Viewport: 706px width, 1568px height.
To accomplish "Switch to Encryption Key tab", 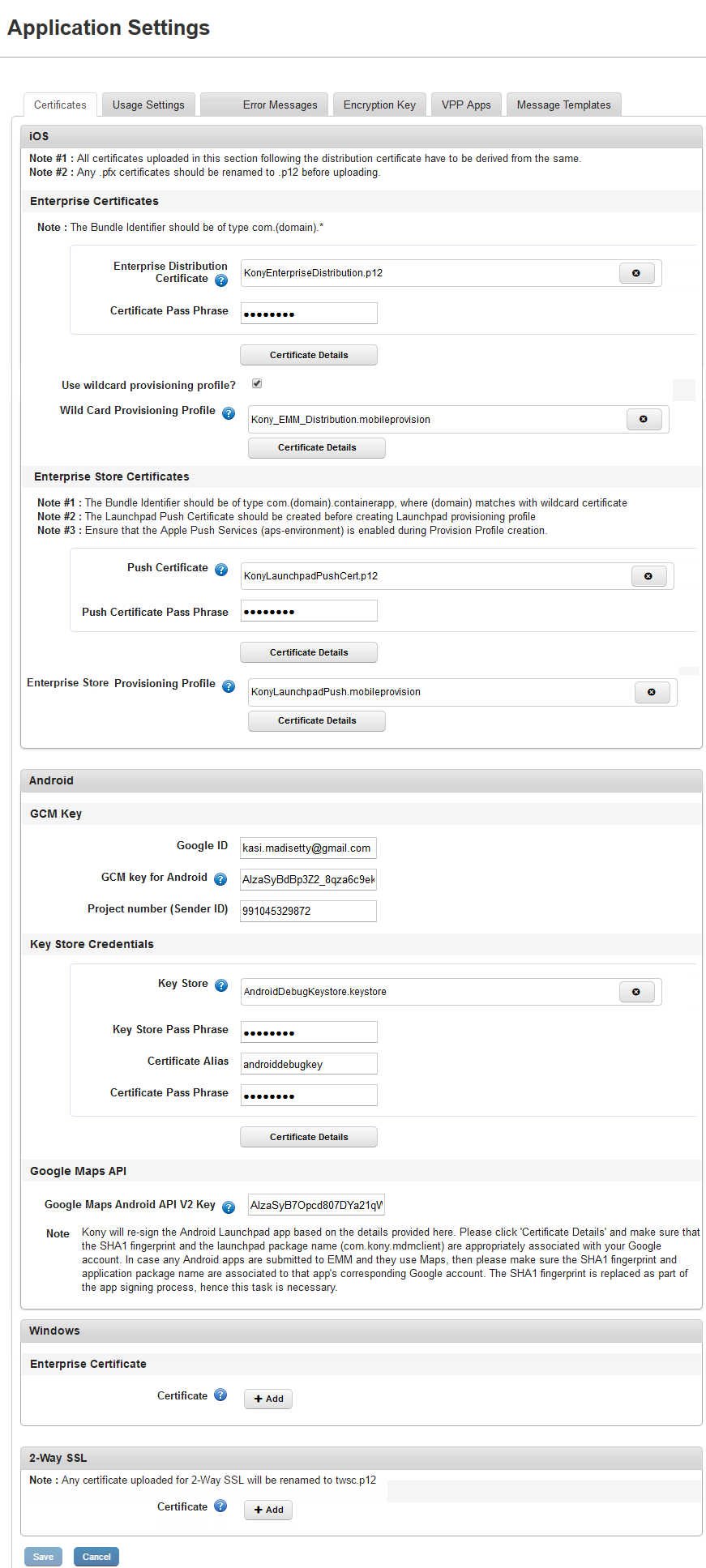I will 379,105.
